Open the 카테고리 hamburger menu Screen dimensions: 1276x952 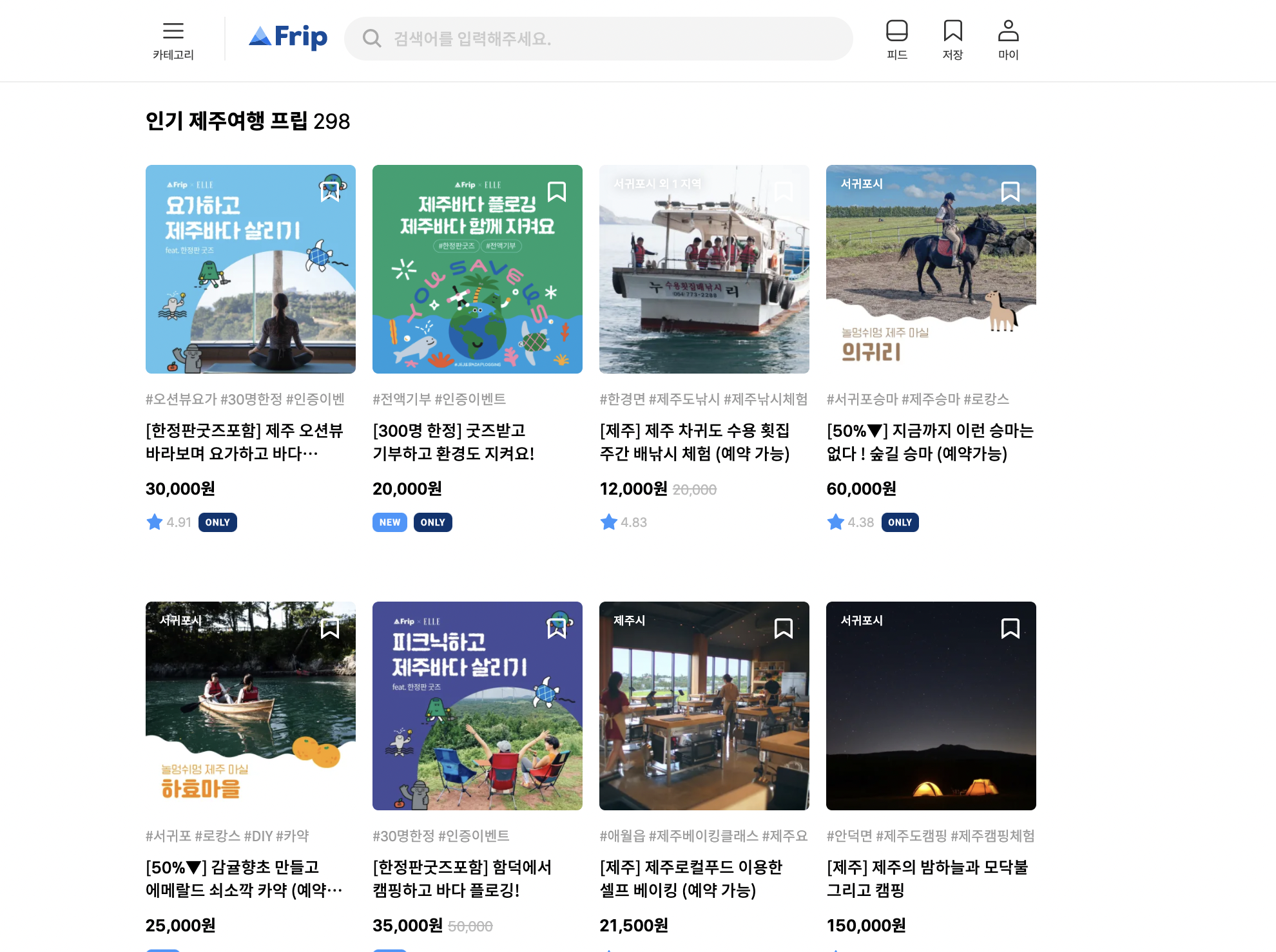tap(173, 40)
